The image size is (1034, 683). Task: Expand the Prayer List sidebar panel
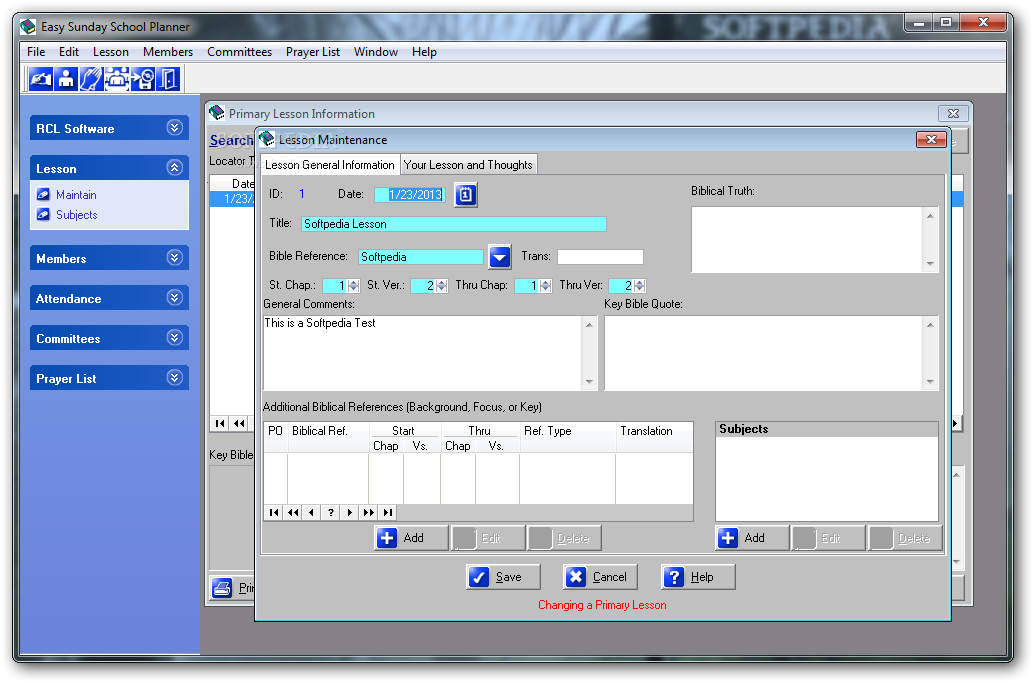[174, 378]
